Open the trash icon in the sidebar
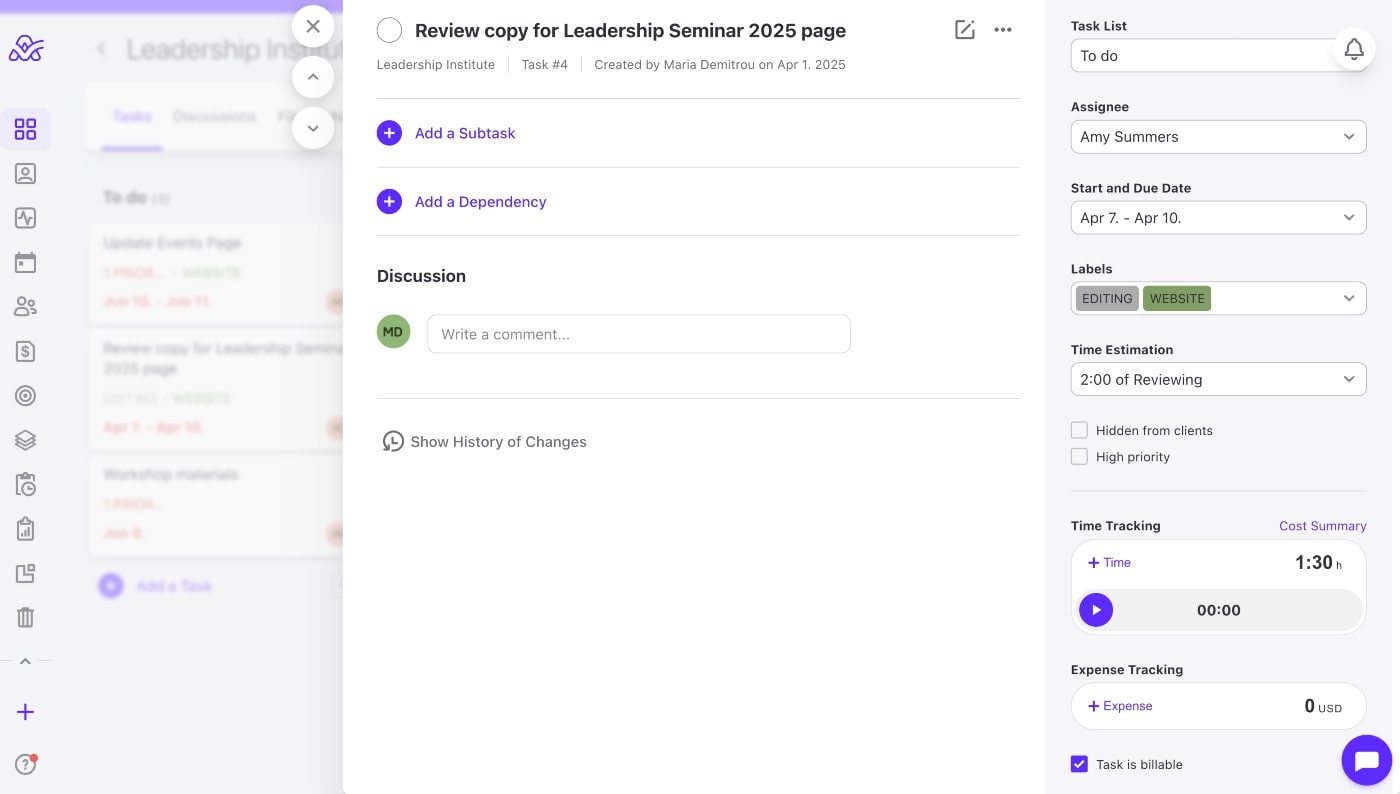 [x=26, y=617]
